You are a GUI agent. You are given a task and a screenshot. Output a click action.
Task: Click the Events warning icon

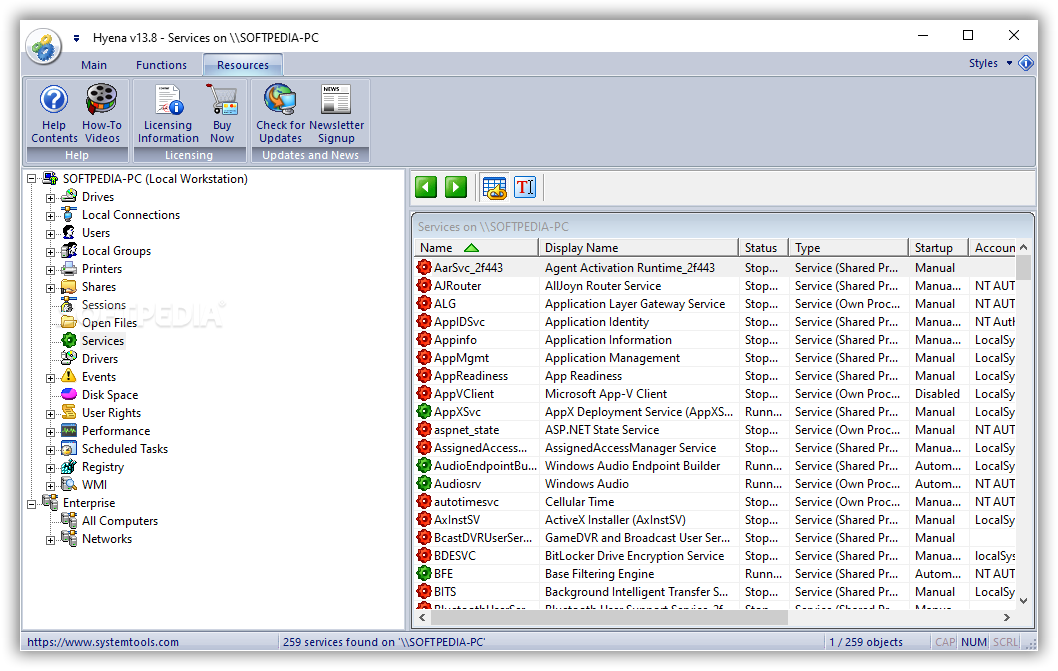(x=69, y=376)
